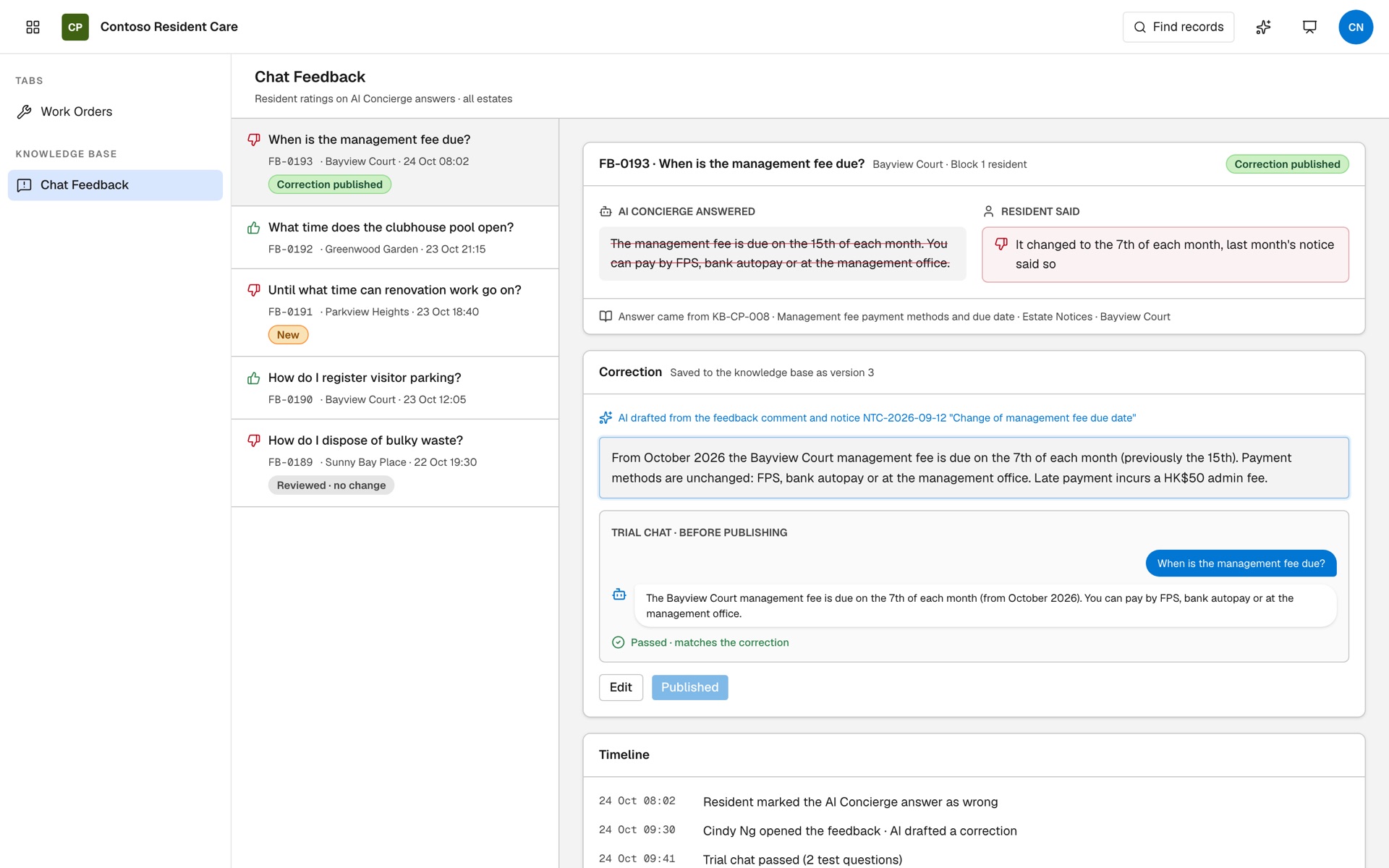Open the chat panel icon in header
The height and width of the screenshot is (868, 1389).
1309,27
